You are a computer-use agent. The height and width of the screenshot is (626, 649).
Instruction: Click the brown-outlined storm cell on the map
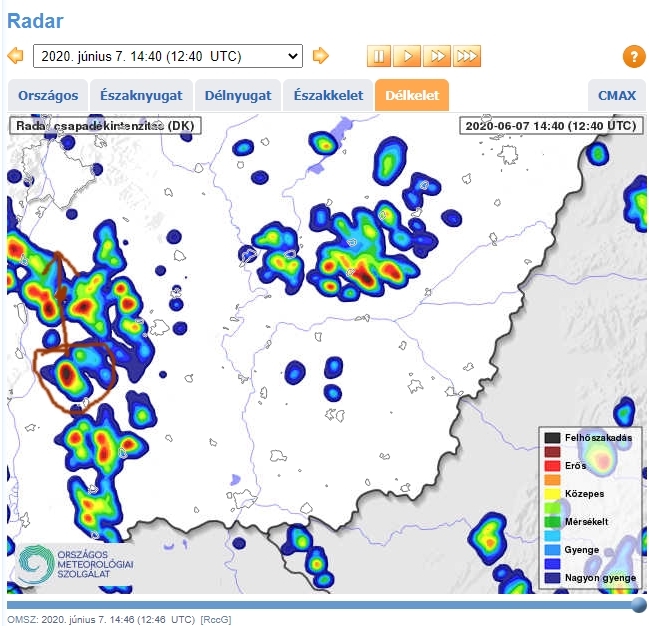click(x=67, y=375)
